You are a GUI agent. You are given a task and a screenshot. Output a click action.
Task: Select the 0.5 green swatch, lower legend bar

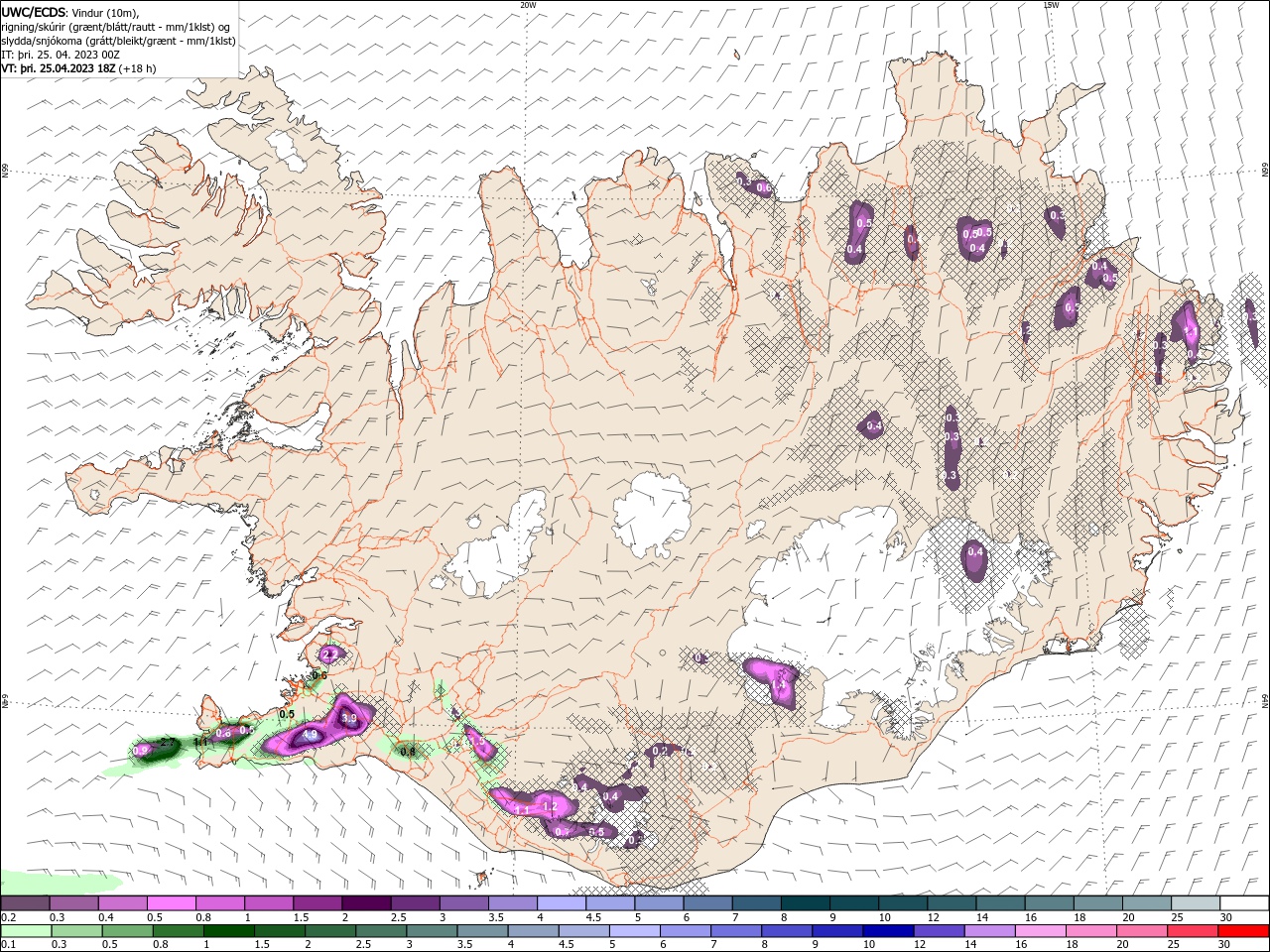tap(126, 931)
